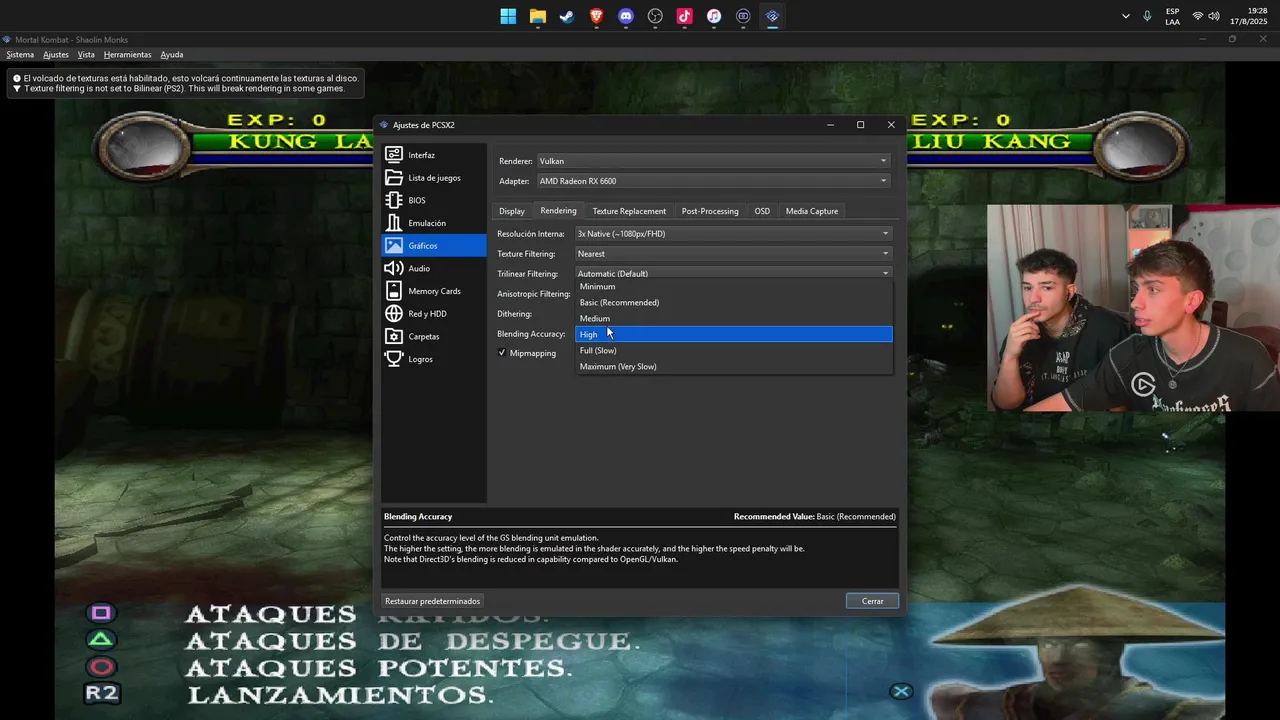Open Lista de juegos settings
Image resolution: width=1280 pixels, height=720 pixels.
(x=434, y=178)
